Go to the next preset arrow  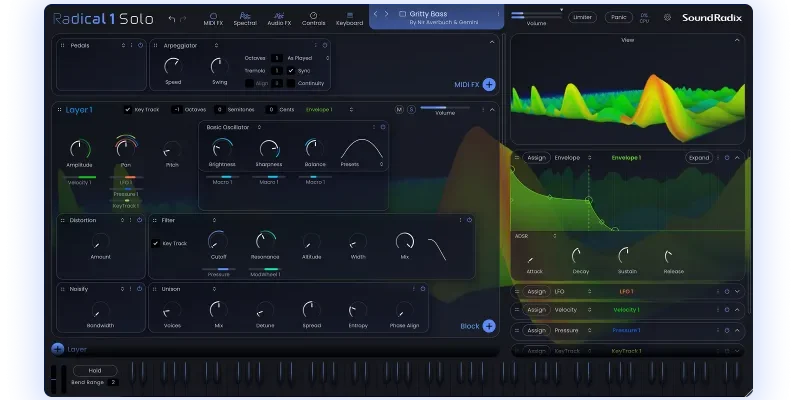point(387,14)
